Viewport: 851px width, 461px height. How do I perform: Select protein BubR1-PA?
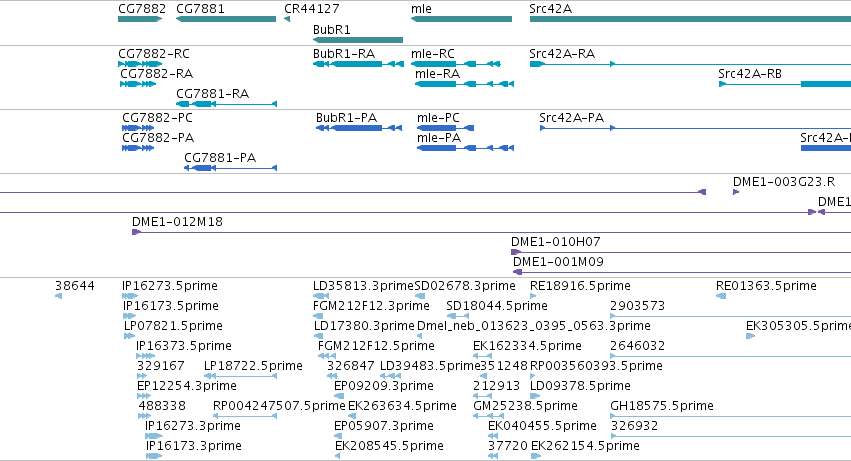point(346,118)
